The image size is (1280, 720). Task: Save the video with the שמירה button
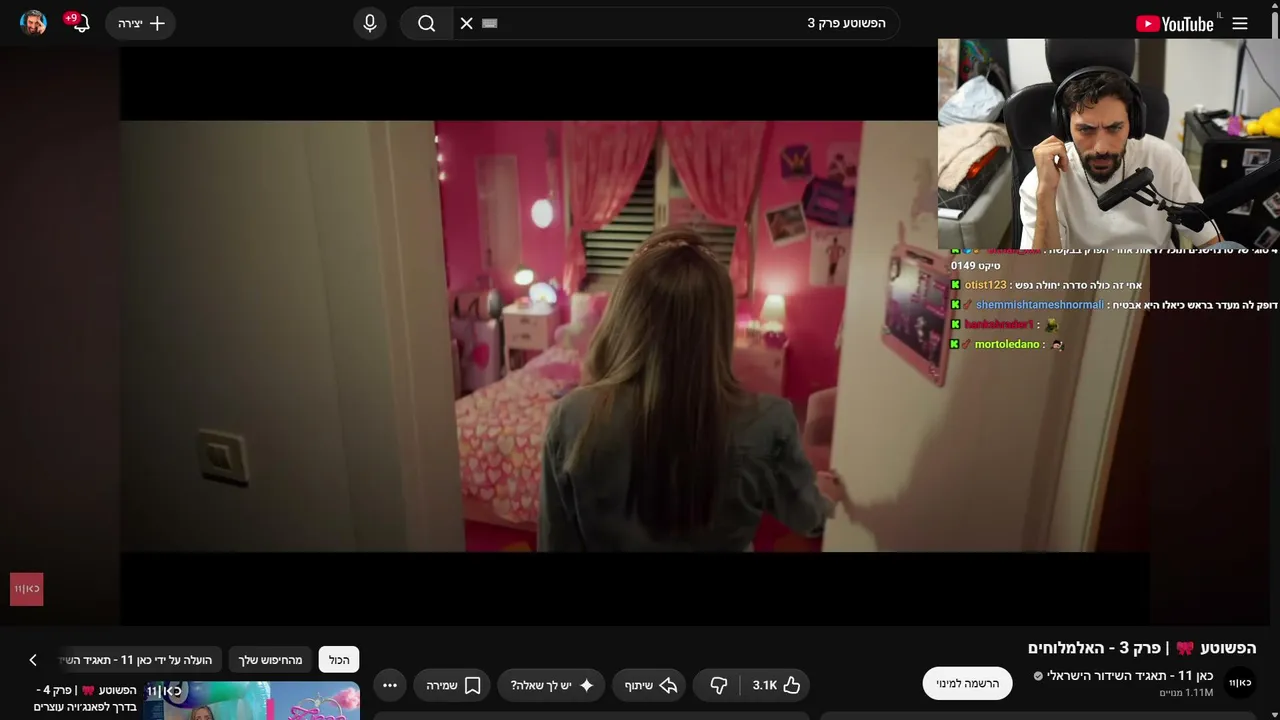click(453, 685)
